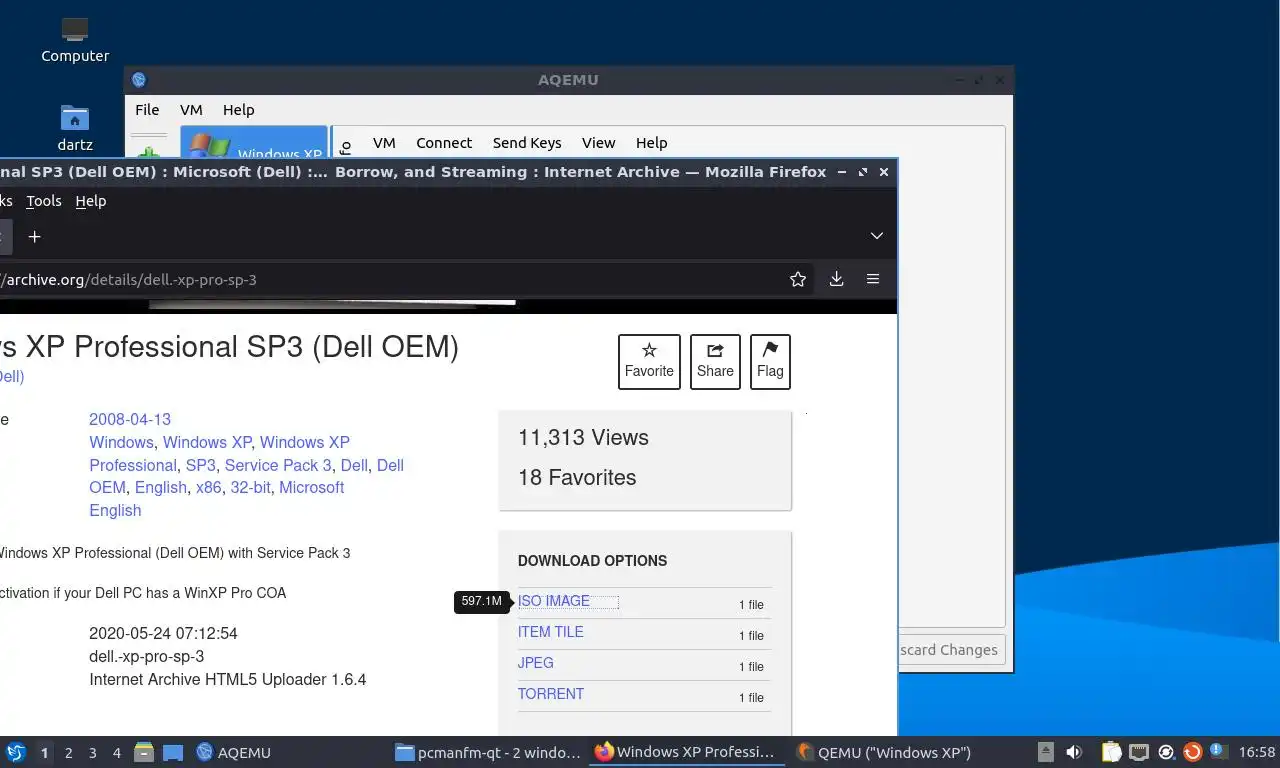1280x768 pixels.
Task: Click the 18 Favorites text
Action: pos(577,477)
